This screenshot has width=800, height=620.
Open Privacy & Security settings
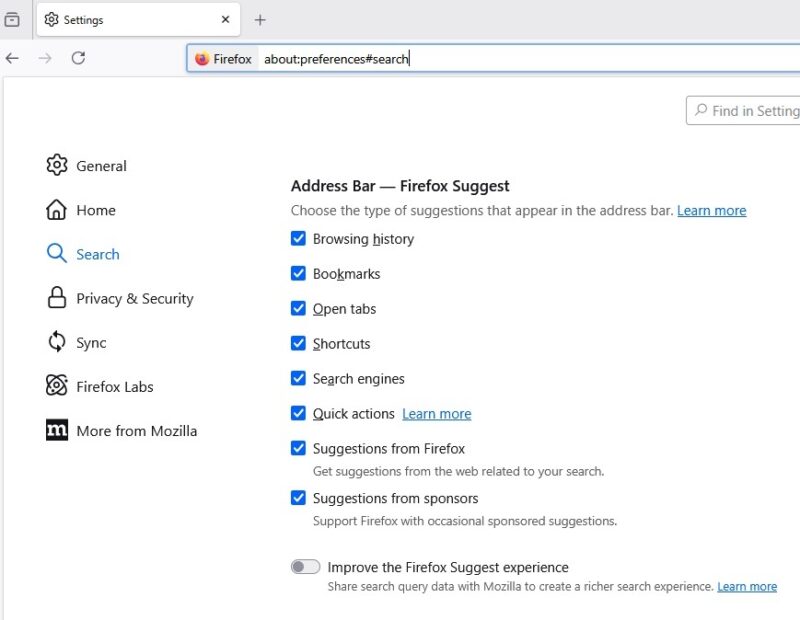134,298
